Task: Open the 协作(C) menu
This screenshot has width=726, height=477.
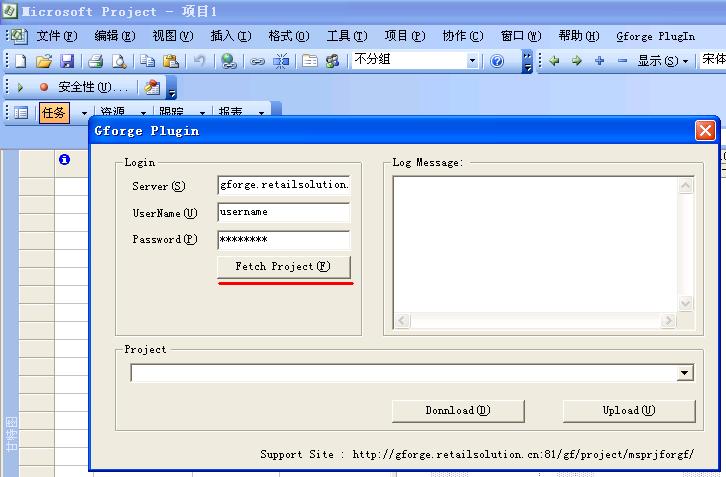Action: pyautogui.click(x=463, y=36)
